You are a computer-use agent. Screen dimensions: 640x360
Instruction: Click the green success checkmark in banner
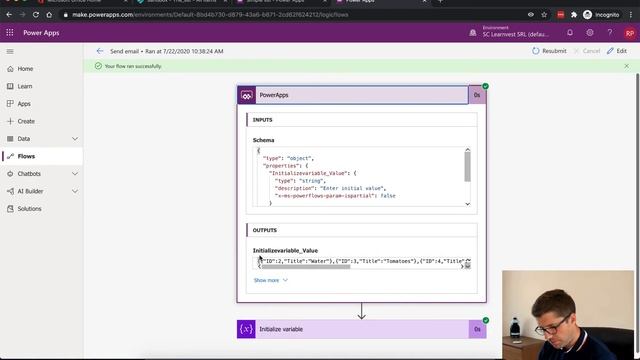pos(98,66)
